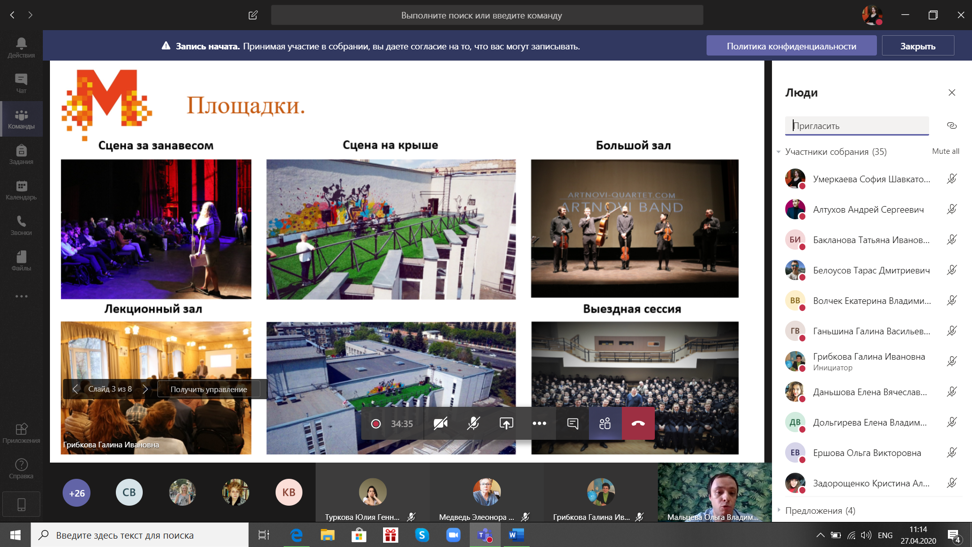Toggle the participants panel button
This screenshot has width=972, height=547.
[605, 424]
